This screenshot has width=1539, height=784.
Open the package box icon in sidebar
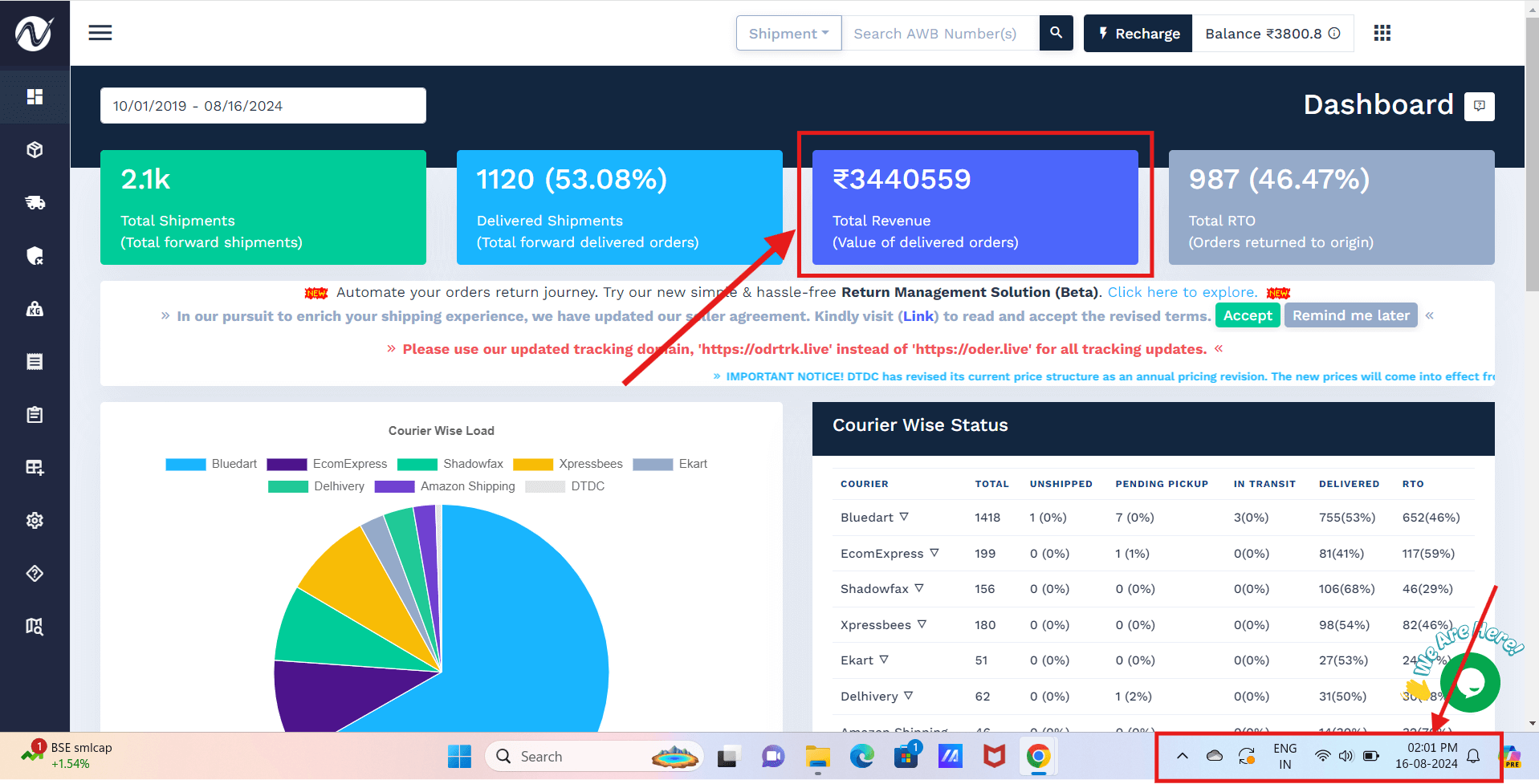(35, 149)
